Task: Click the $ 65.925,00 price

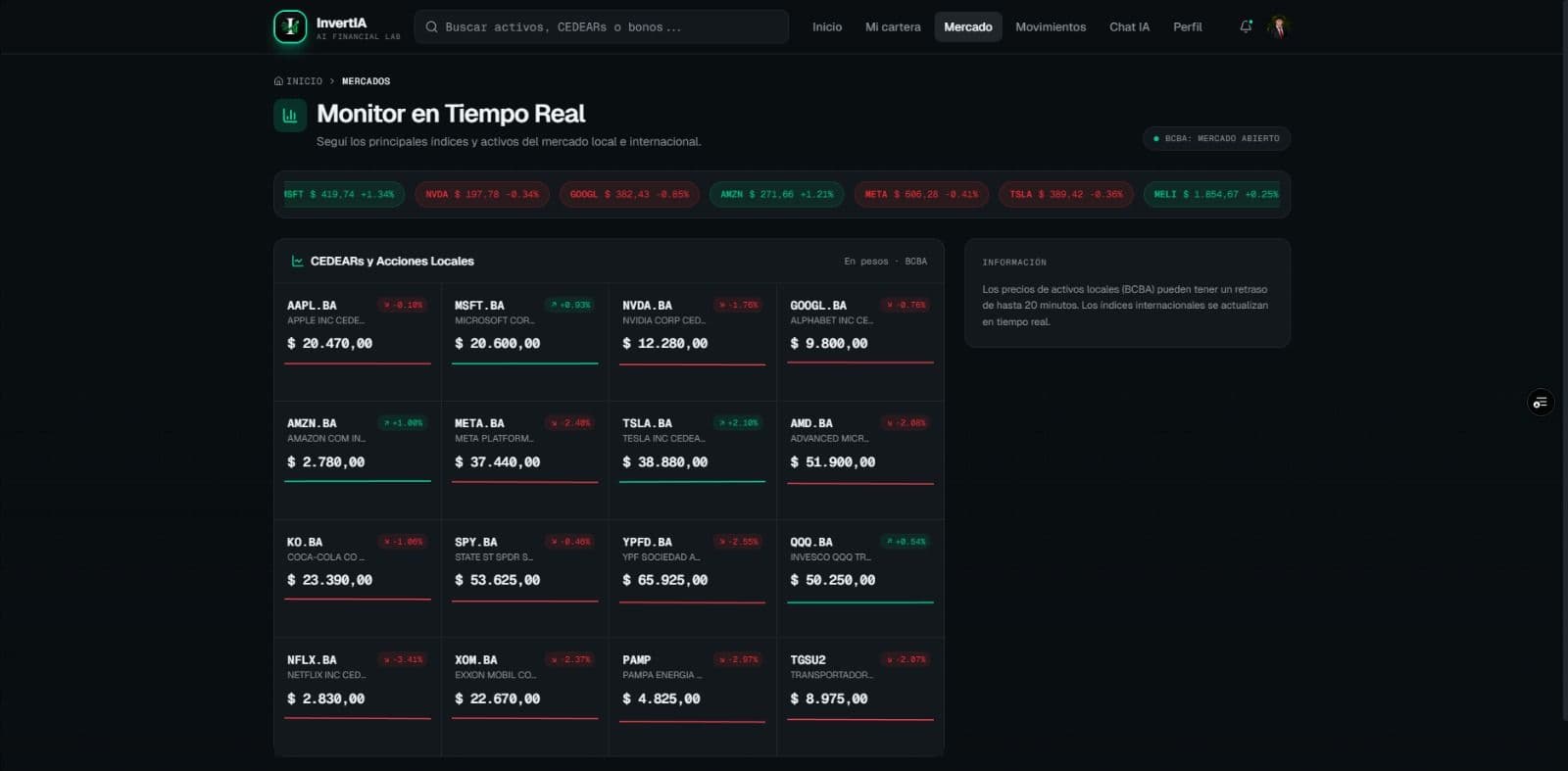Action: 665,580
